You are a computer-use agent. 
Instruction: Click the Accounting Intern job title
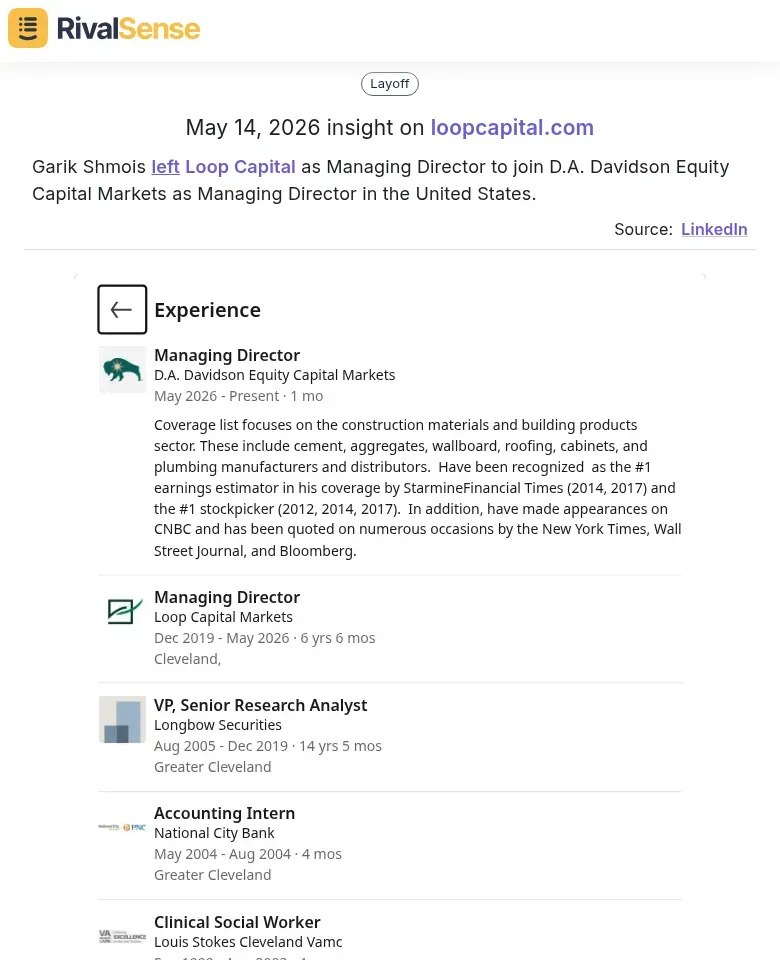click(224, 813)
